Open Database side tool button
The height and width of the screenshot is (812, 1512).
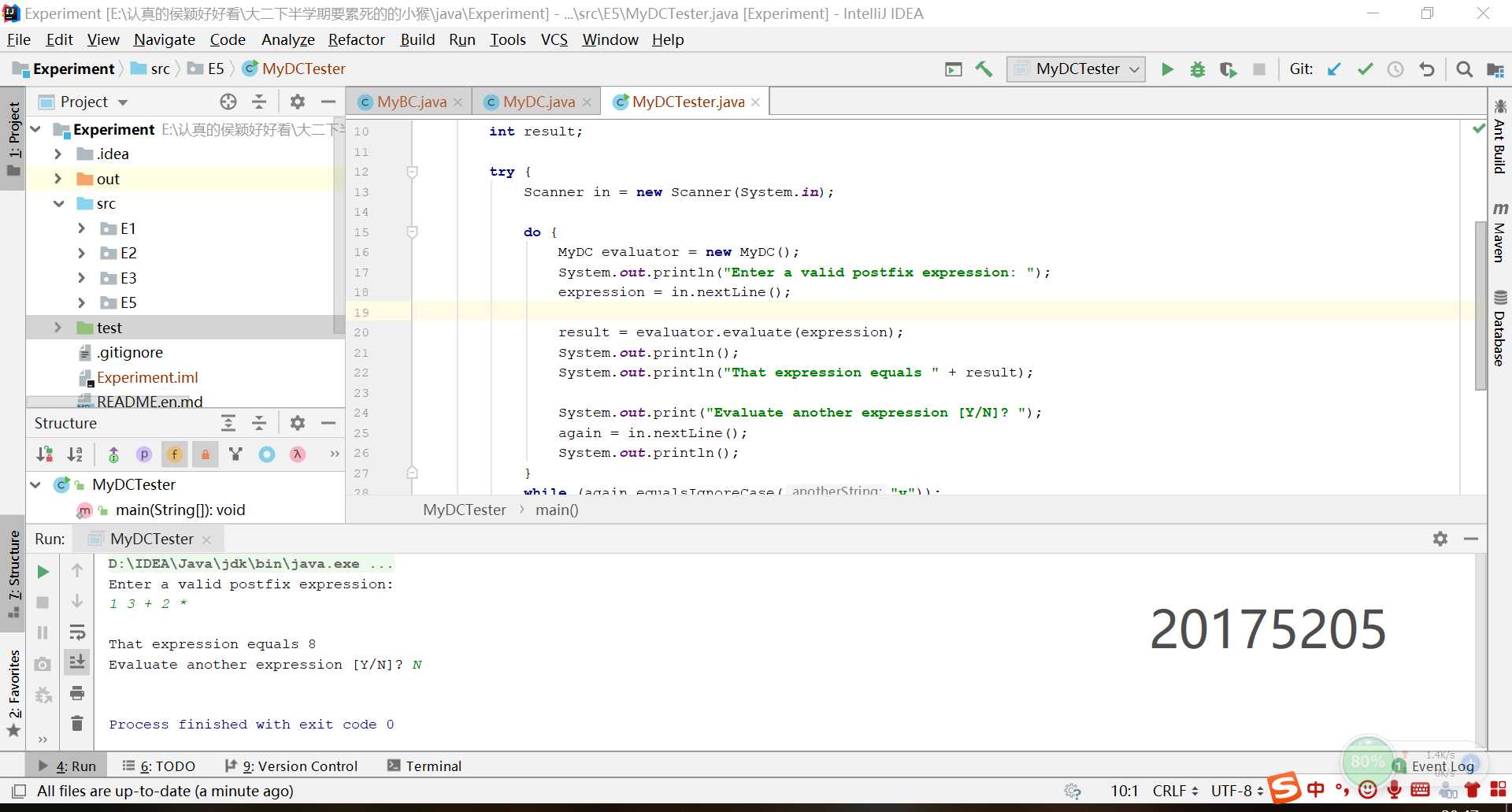coord(1499,328)
